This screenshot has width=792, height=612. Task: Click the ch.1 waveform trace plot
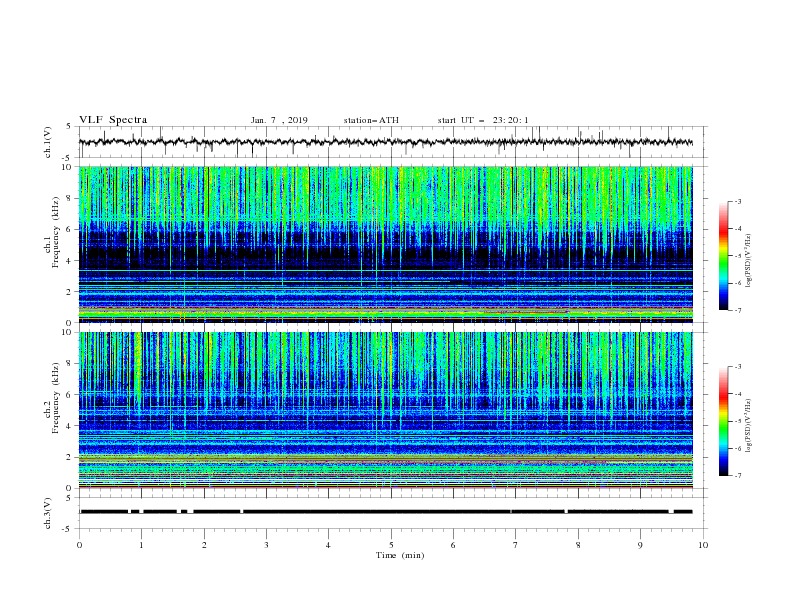click(x=386, y=142)
